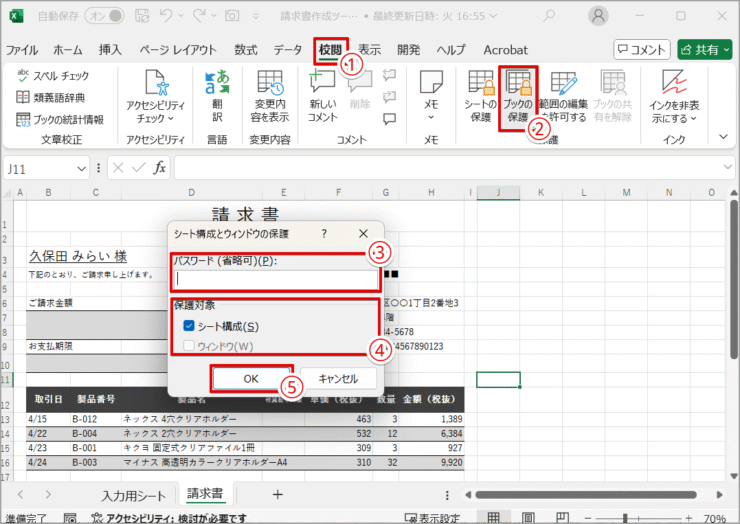Screen dimensions: 740x524
Task: Click the camera icon in title bar
Action: click(232, 16)
